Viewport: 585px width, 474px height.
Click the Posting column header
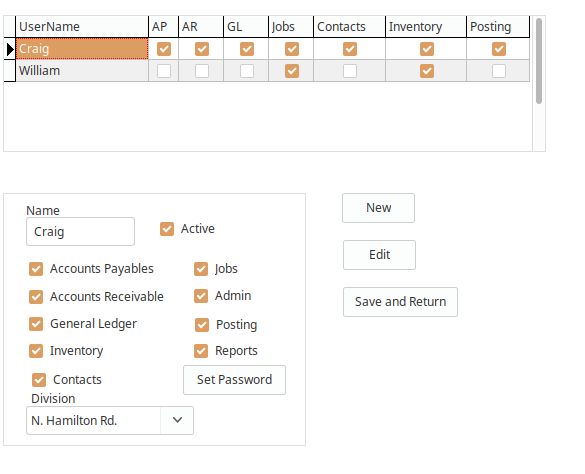click(498, 26)
